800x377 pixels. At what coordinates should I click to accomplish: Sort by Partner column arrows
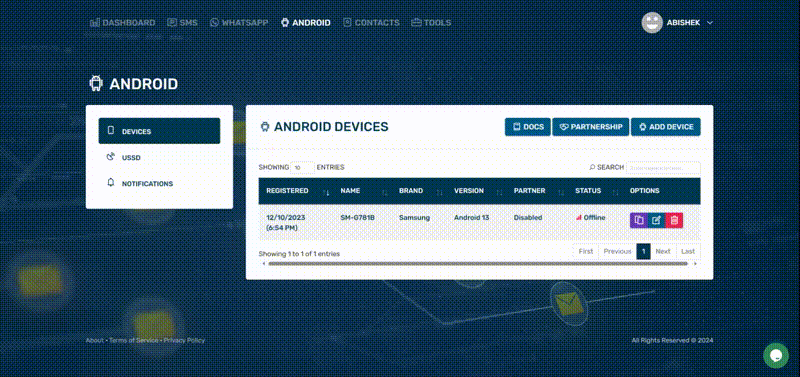point(561,192)
